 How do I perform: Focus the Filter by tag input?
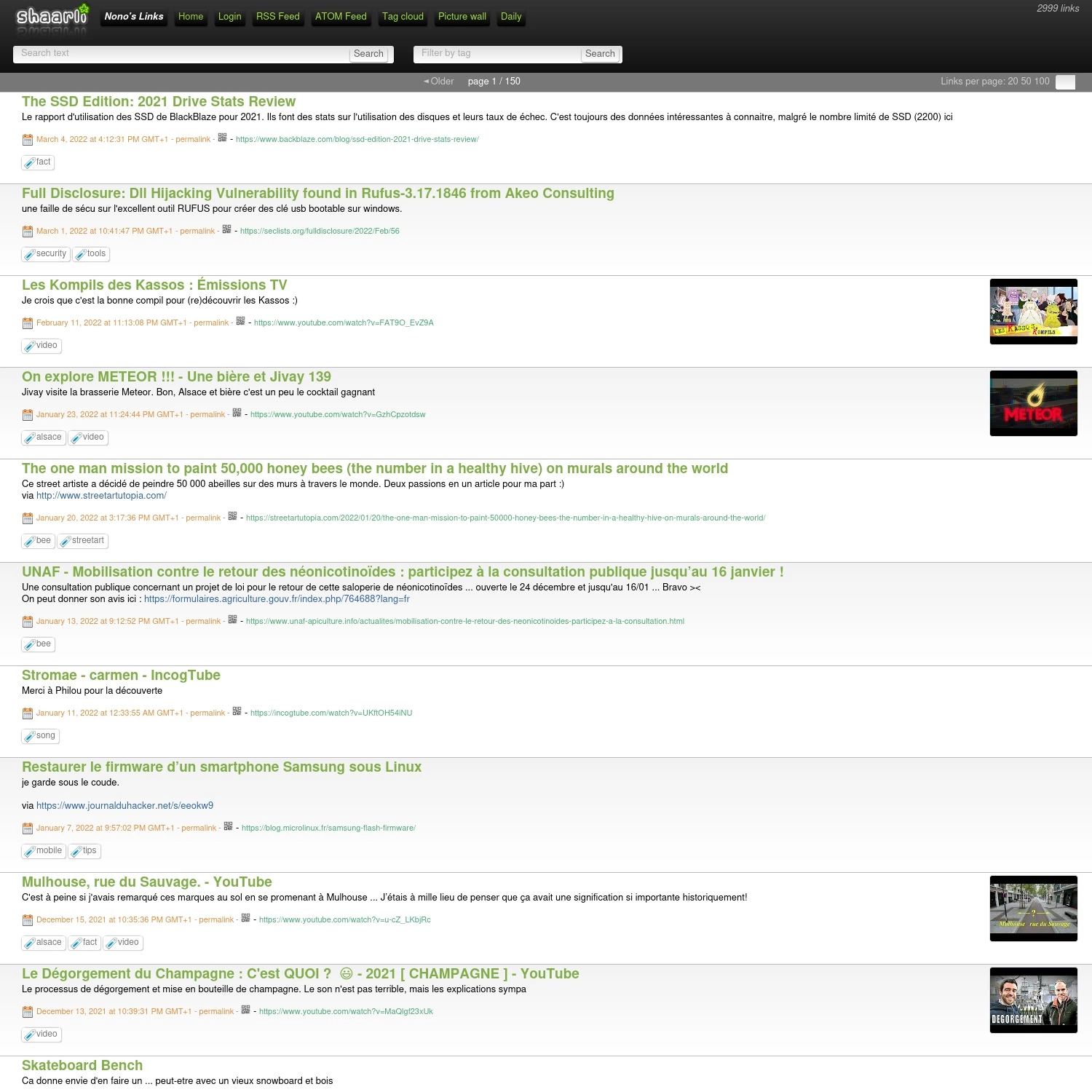tap(497, 53)
